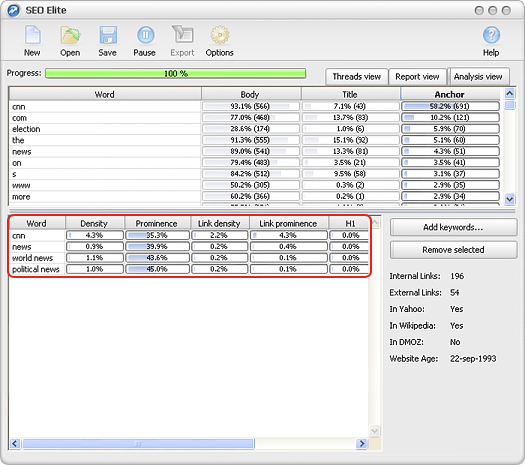The image size is (525, 465).
Task: Click the Remove selected button
Action: tap(453, 250)
